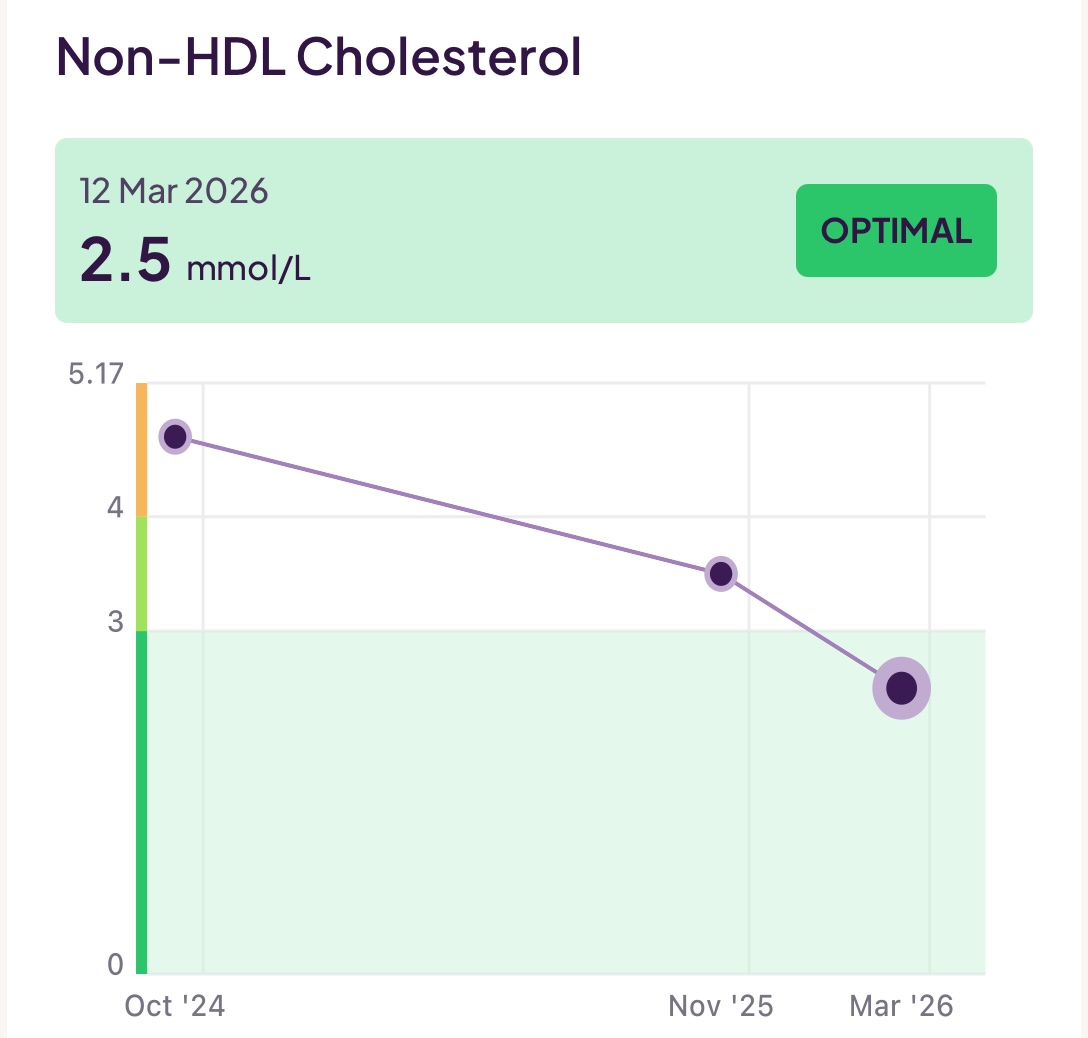Open the Nov '25 date label
This screenshot has width=1088, height=1038.
(x=721, y=1006)
